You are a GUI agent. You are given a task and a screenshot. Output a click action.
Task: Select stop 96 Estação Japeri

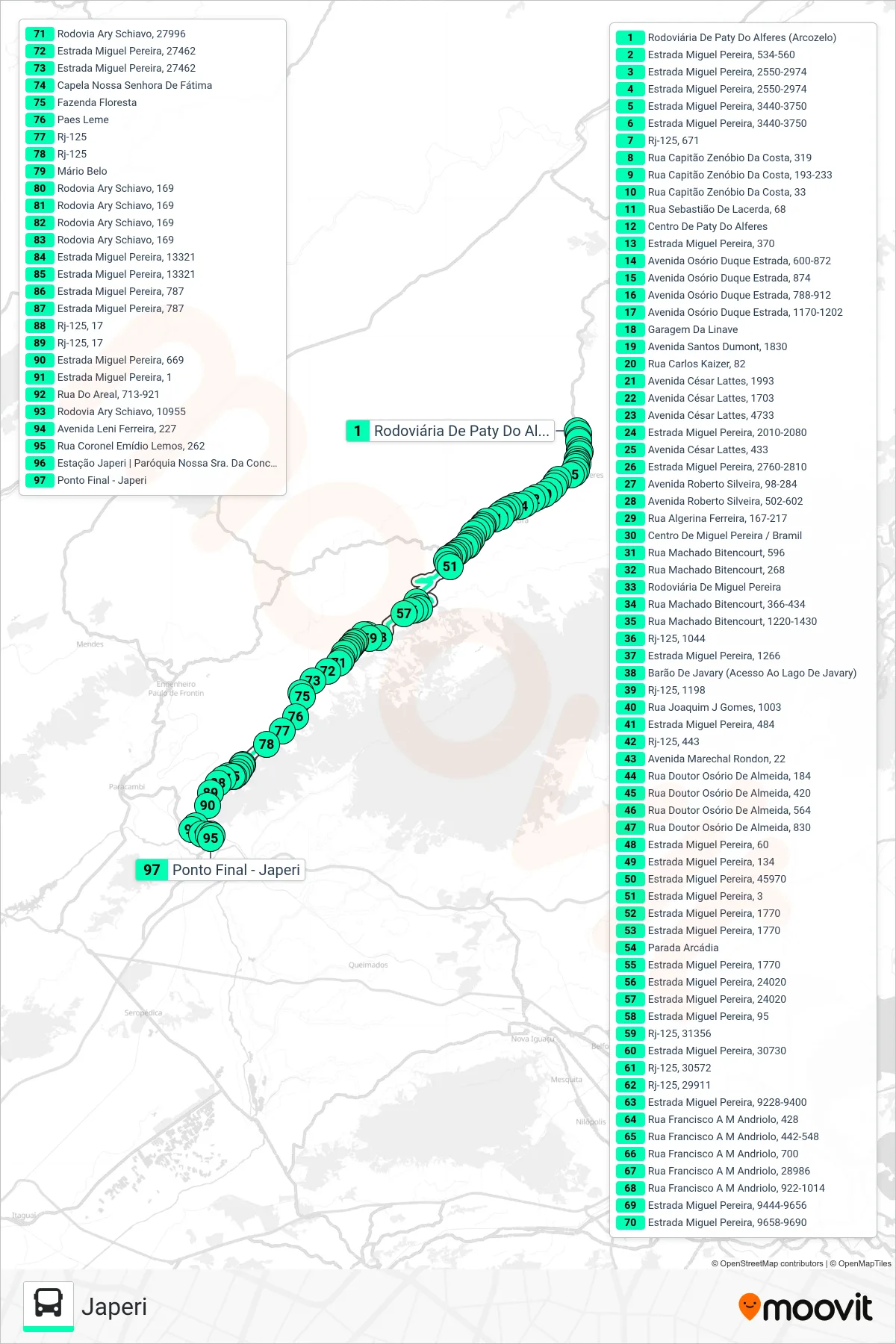pos(152,463)
